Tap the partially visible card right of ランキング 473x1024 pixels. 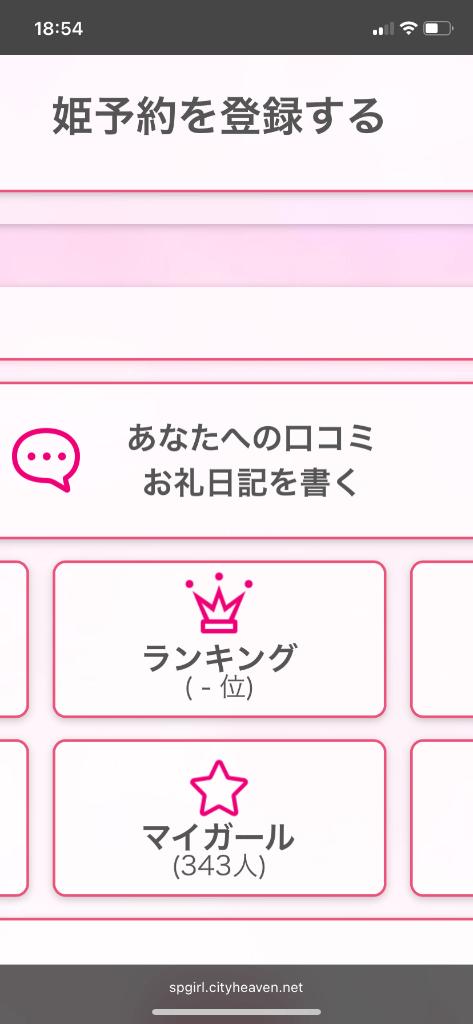tap(442, 639)
